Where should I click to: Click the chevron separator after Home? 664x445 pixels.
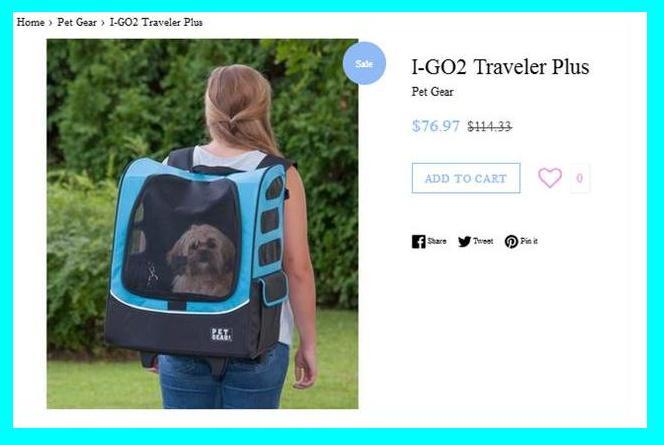[50, 22]
